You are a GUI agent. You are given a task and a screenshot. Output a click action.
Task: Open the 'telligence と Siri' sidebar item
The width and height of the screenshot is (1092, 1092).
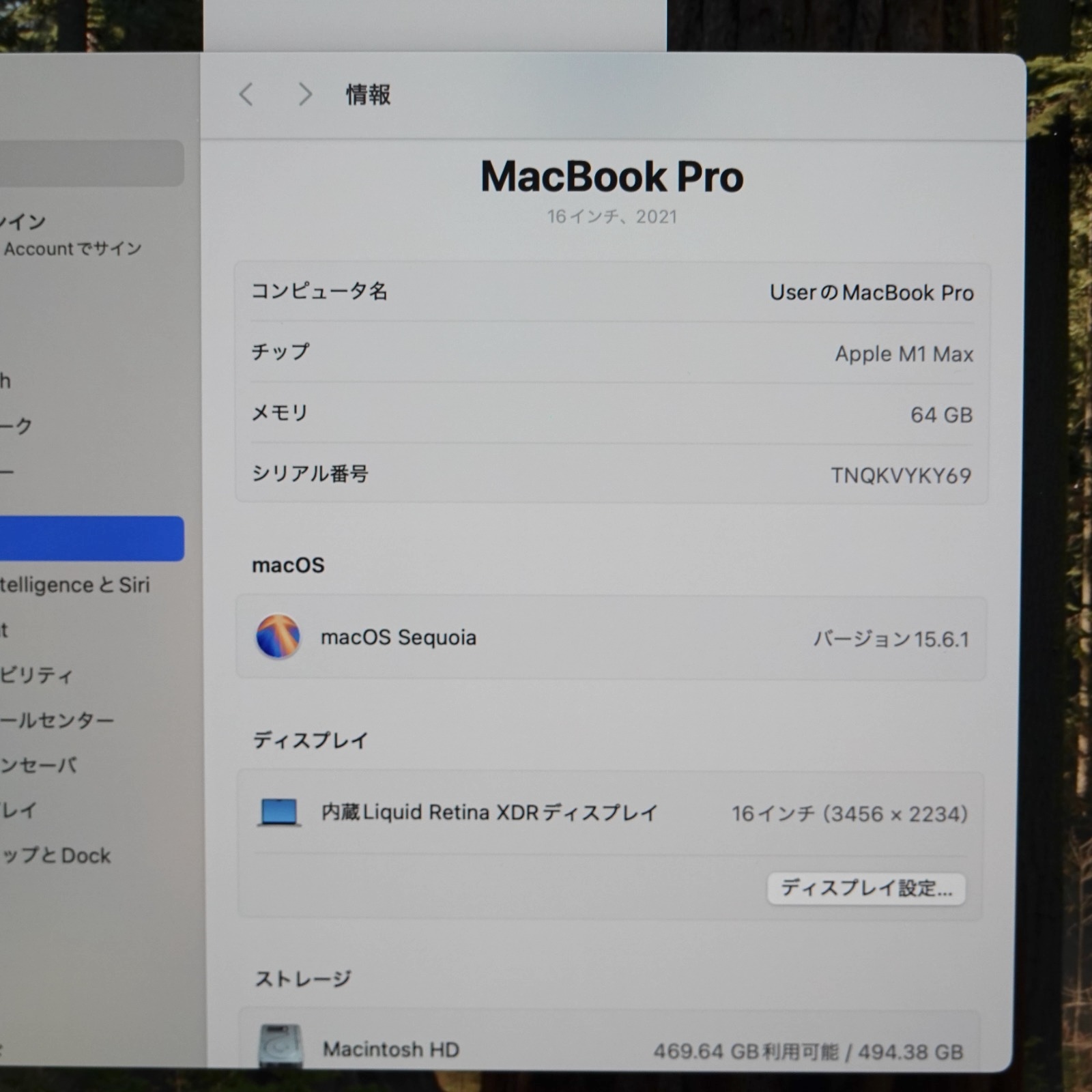click(74, 585)
